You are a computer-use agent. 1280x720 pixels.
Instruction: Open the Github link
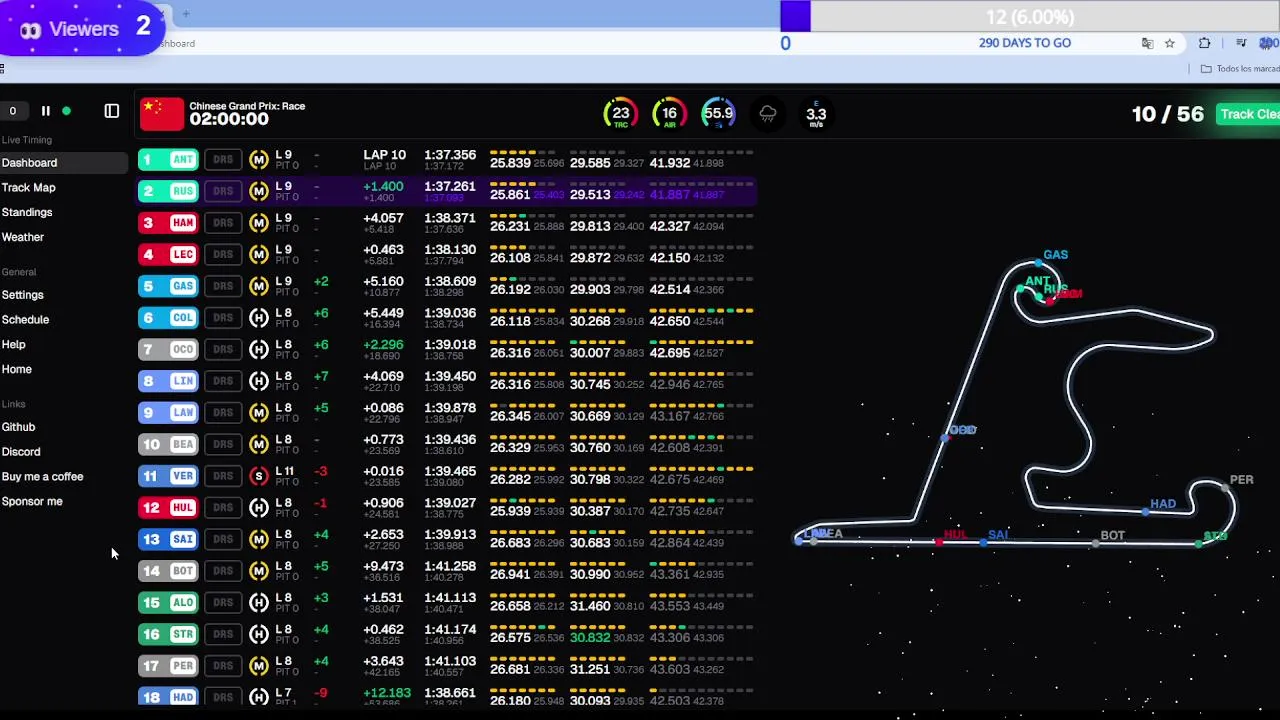click(18, 427)
